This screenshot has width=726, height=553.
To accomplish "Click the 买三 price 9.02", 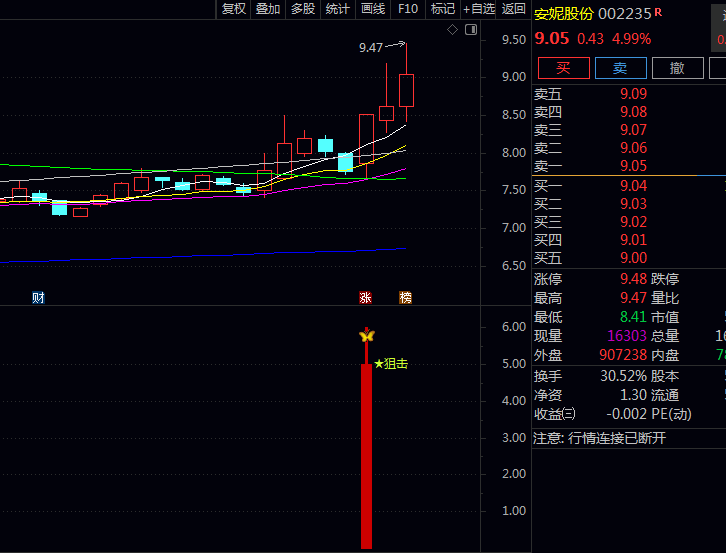I will click(x=633, y=222).
